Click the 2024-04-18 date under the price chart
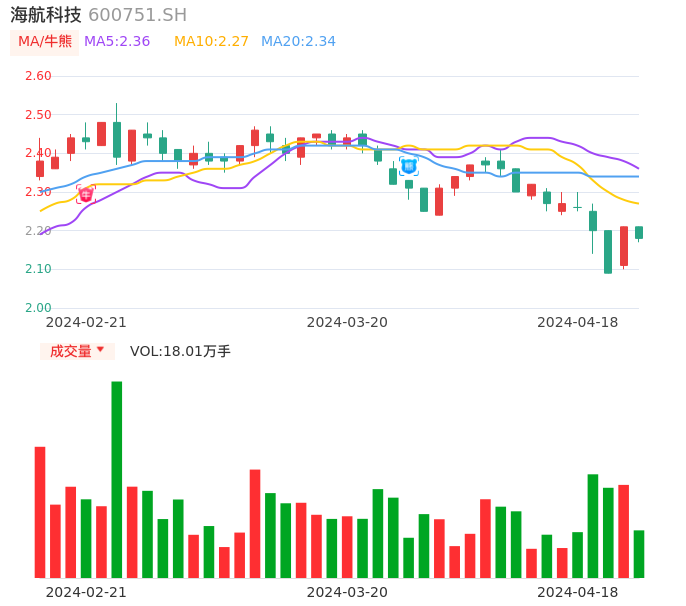The height and width of the screenshot is (606, 686). point(578,322)
